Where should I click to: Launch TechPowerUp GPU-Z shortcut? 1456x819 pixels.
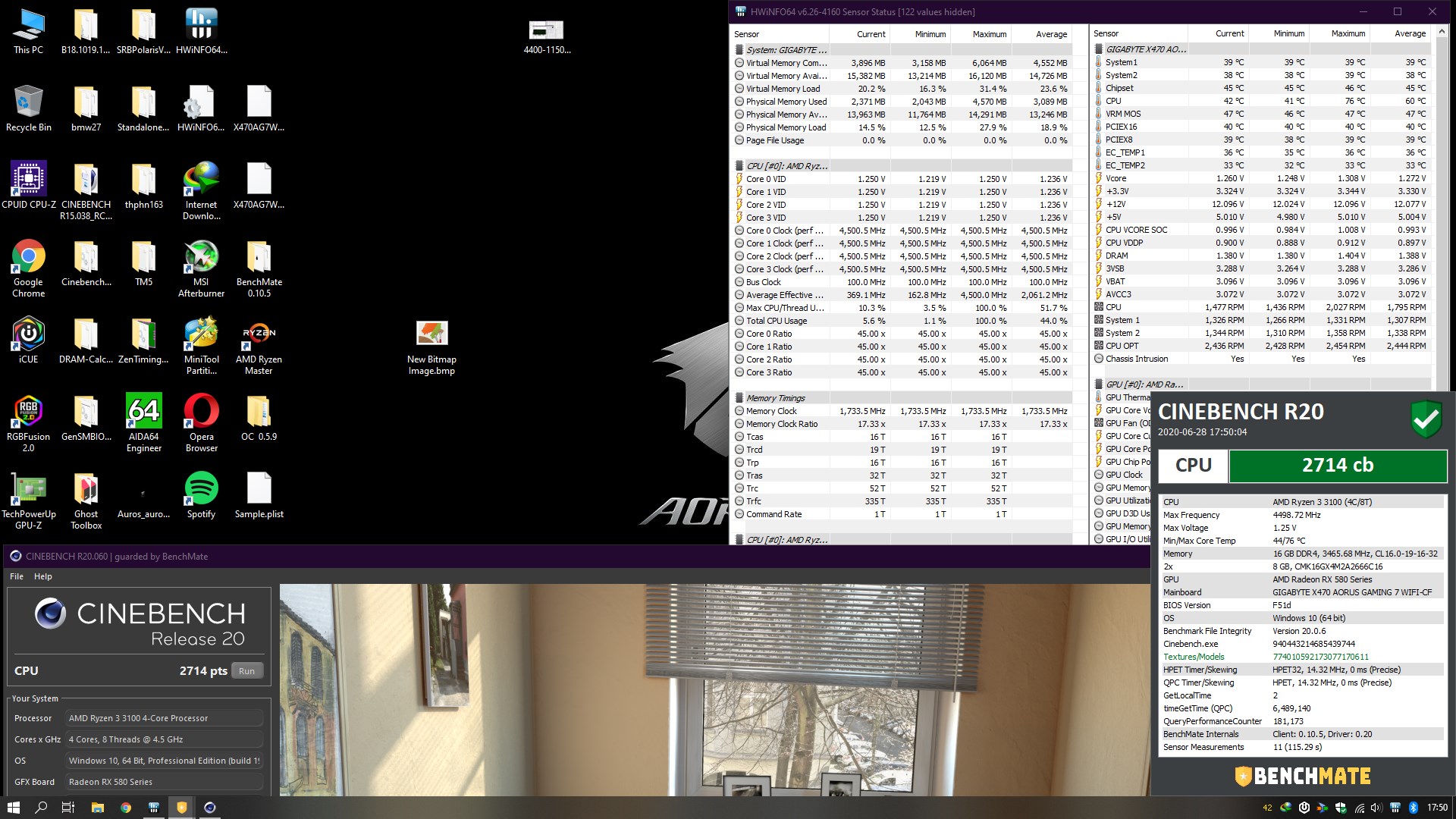(x=28, y=501)
